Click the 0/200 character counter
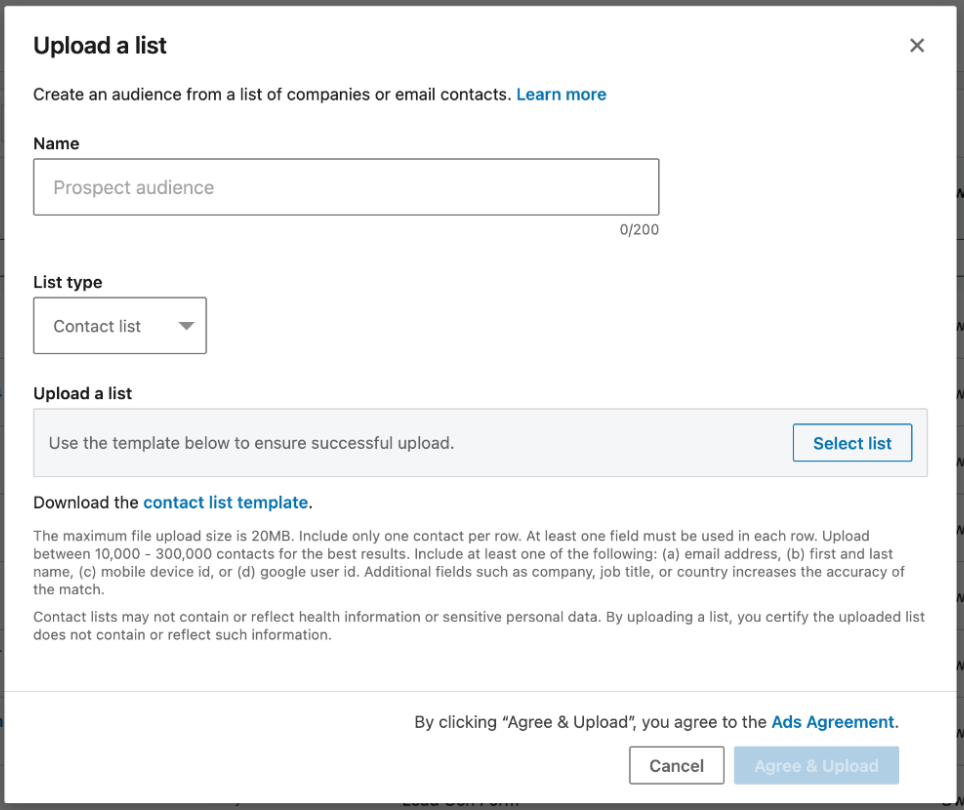 [639, 230]
